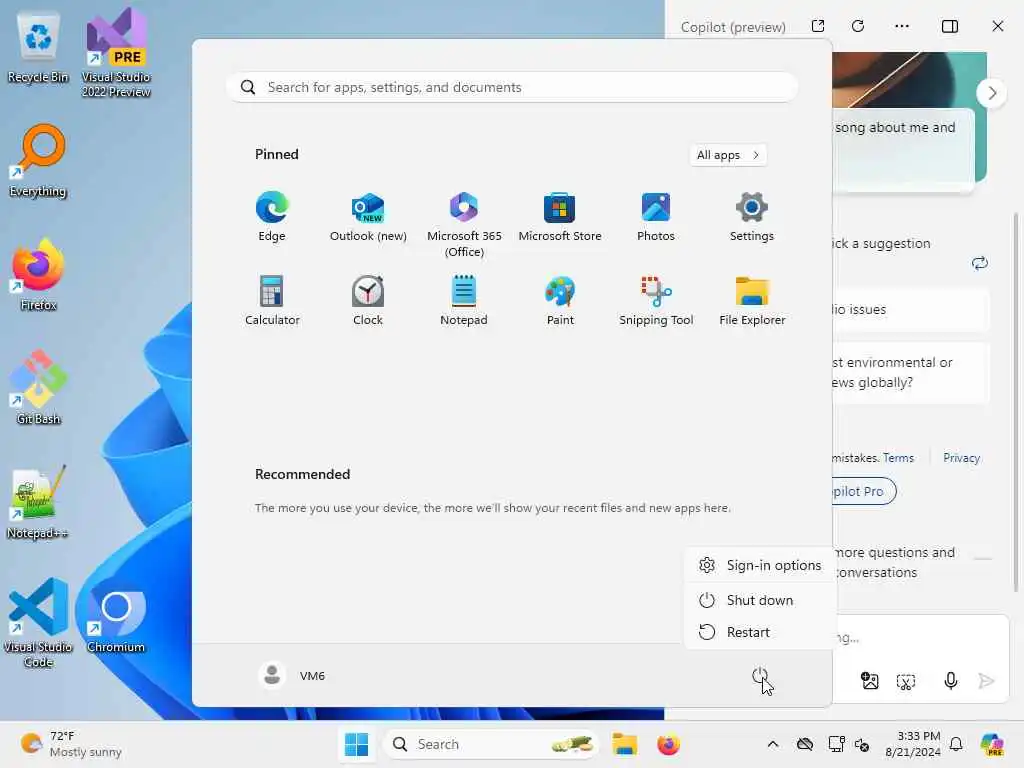Choose Sign-in options from power menu
The width and height of the screenshot is (1024, 768).
point(760,565)
